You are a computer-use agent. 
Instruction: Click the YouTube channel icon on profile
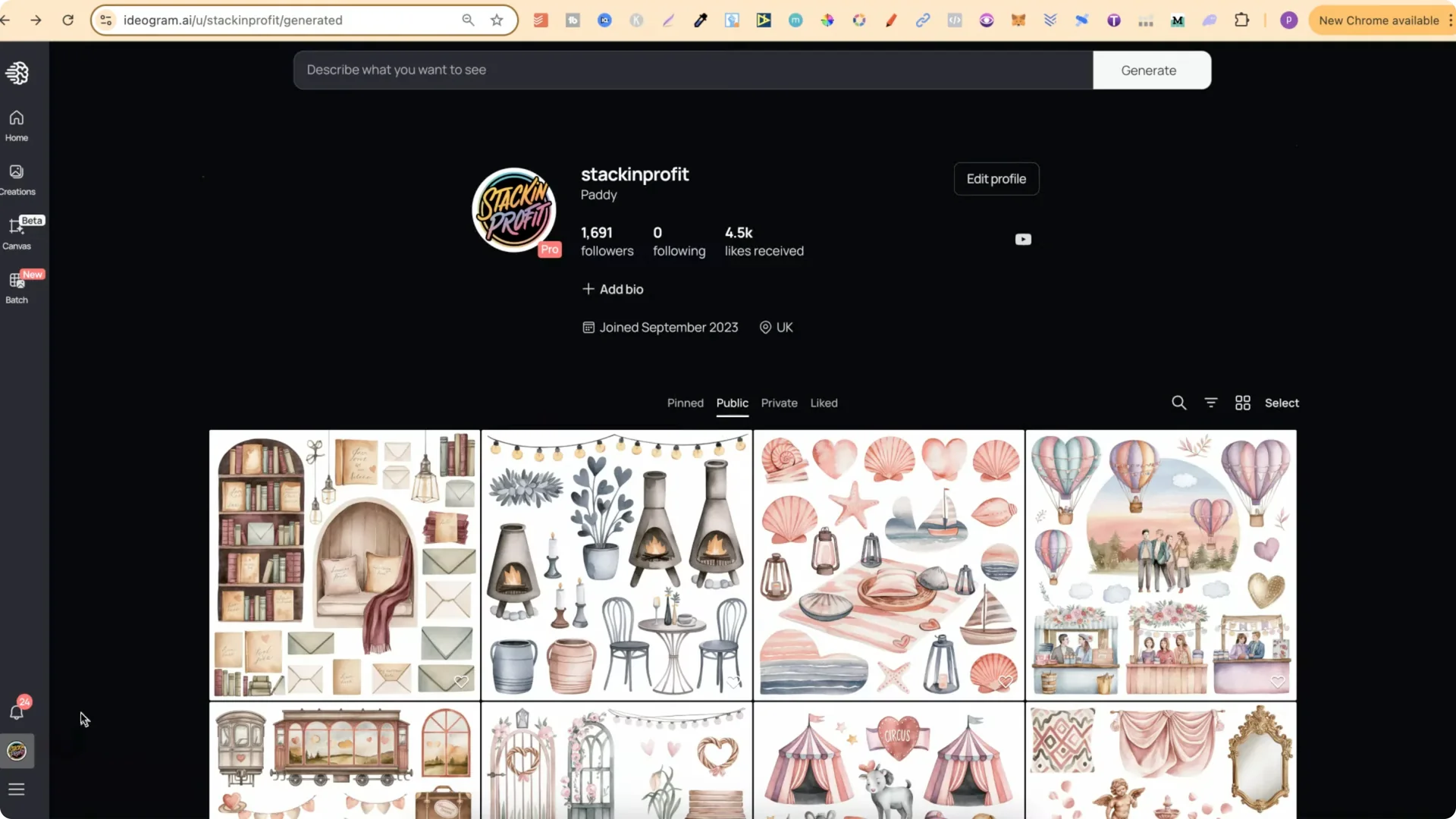coord(1023,239)
